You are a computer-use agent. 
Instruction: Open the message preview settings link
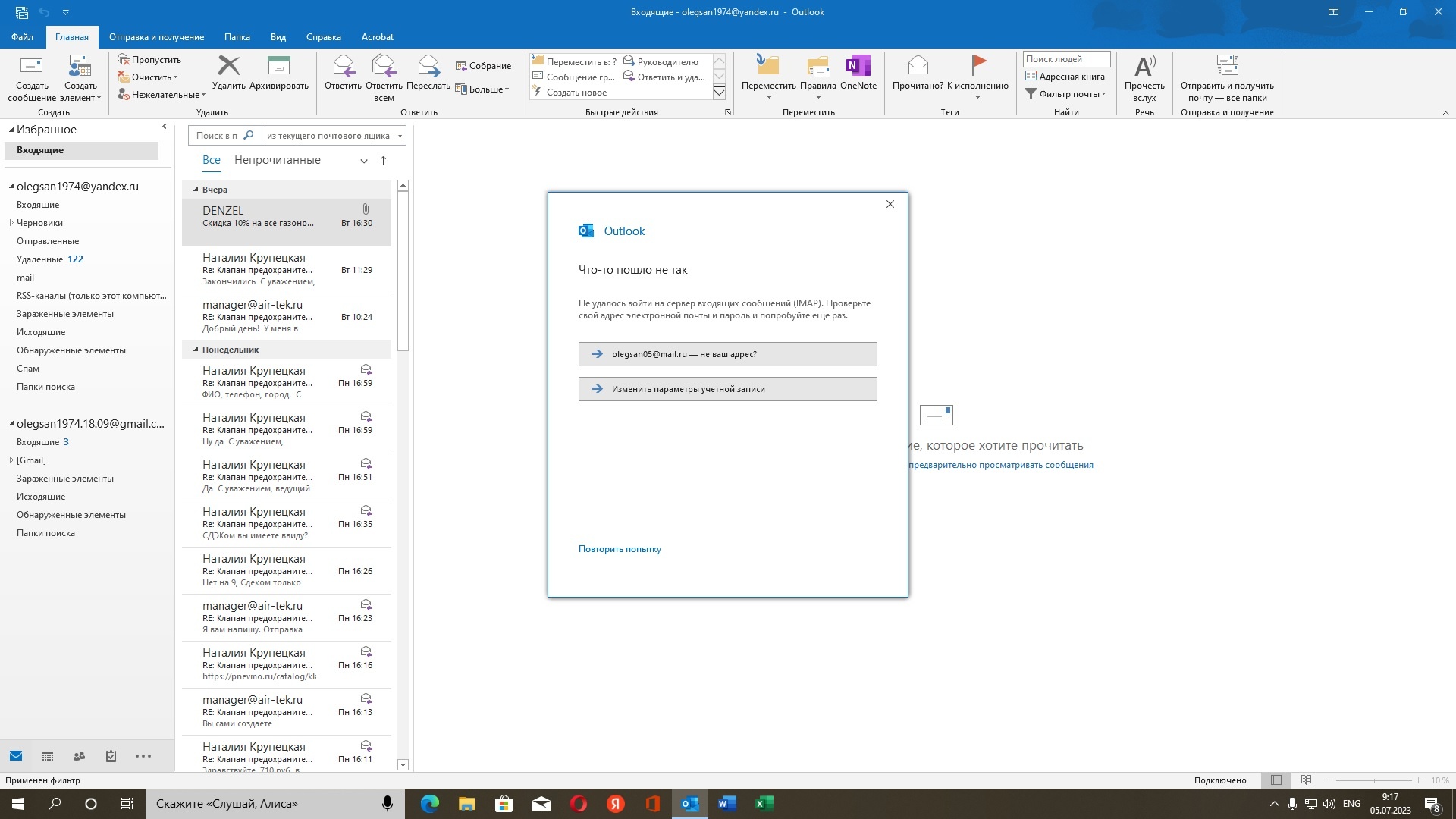point(1000,465)
